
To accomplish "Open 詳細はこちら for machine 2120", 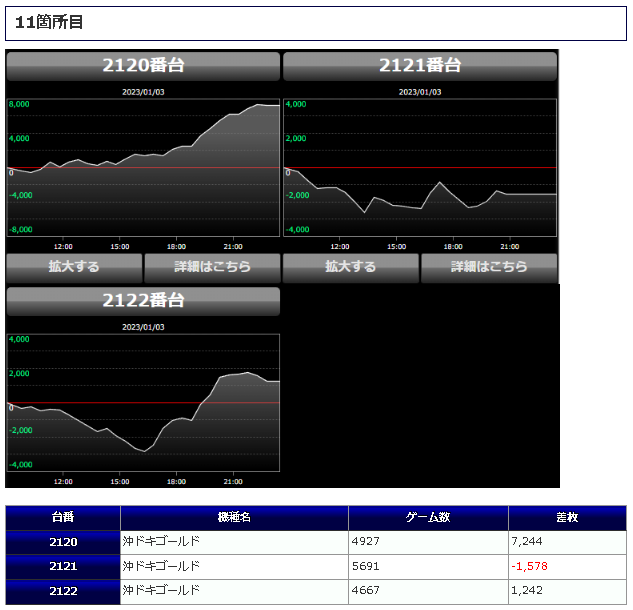I will click(212, 268).
